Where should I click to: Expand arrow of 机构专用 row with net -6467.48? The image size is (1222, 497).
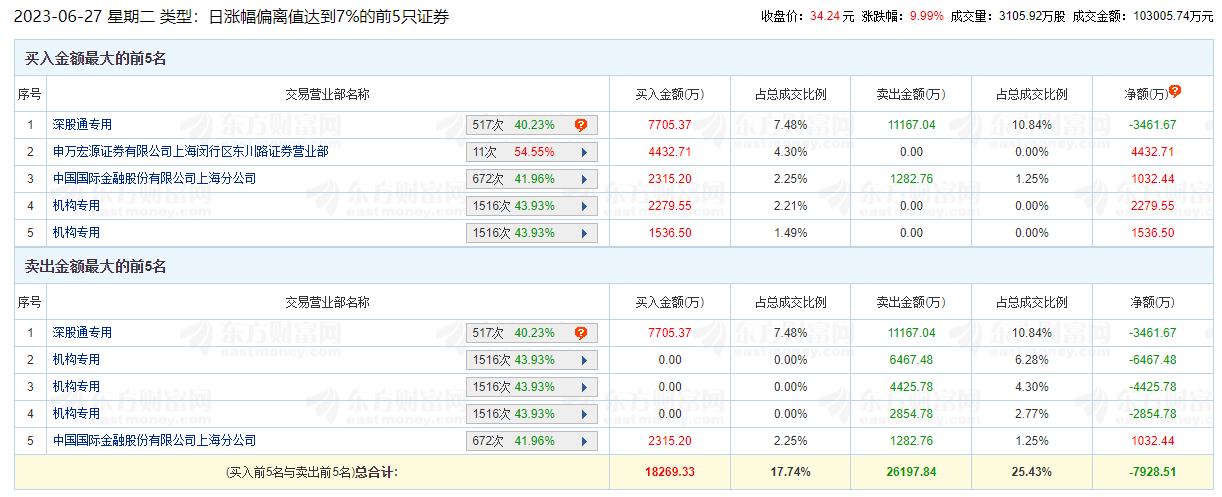582,360
